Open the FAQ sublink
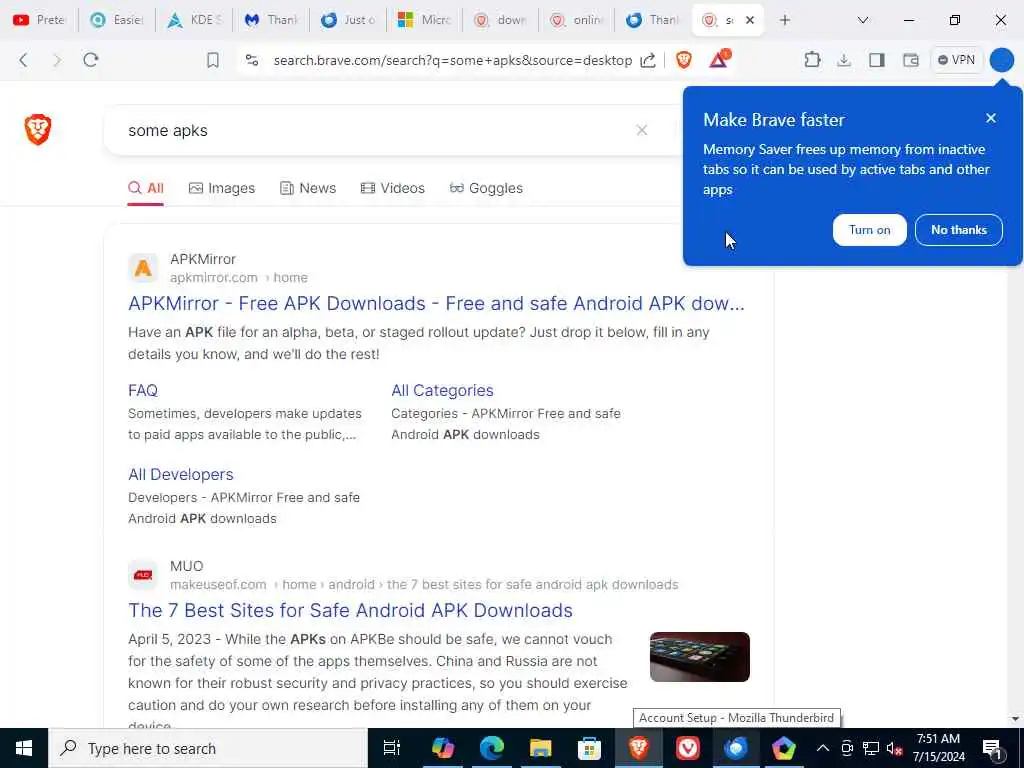Screen dimensions: 1024x768 143,391
